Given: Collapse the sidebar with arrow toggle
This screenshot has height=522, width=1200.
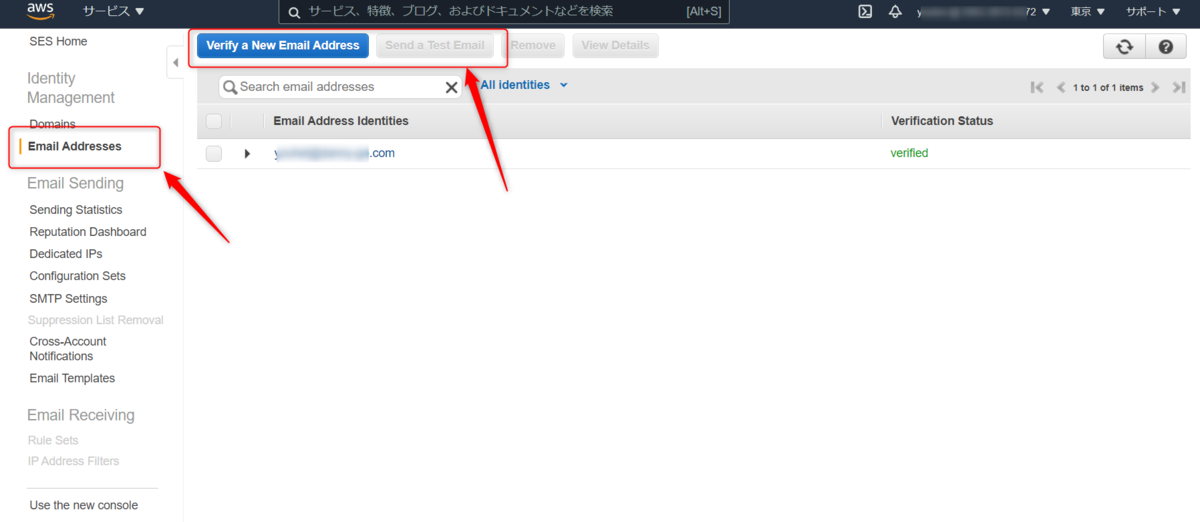Looking at the screenshot, I should pyautogui.click(x=175, y=63).
